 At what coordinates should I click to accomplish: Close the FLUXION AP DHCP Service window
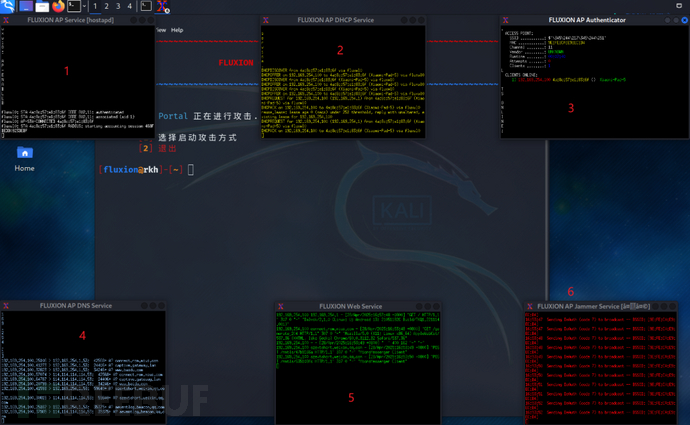click(x=421, y=20)
